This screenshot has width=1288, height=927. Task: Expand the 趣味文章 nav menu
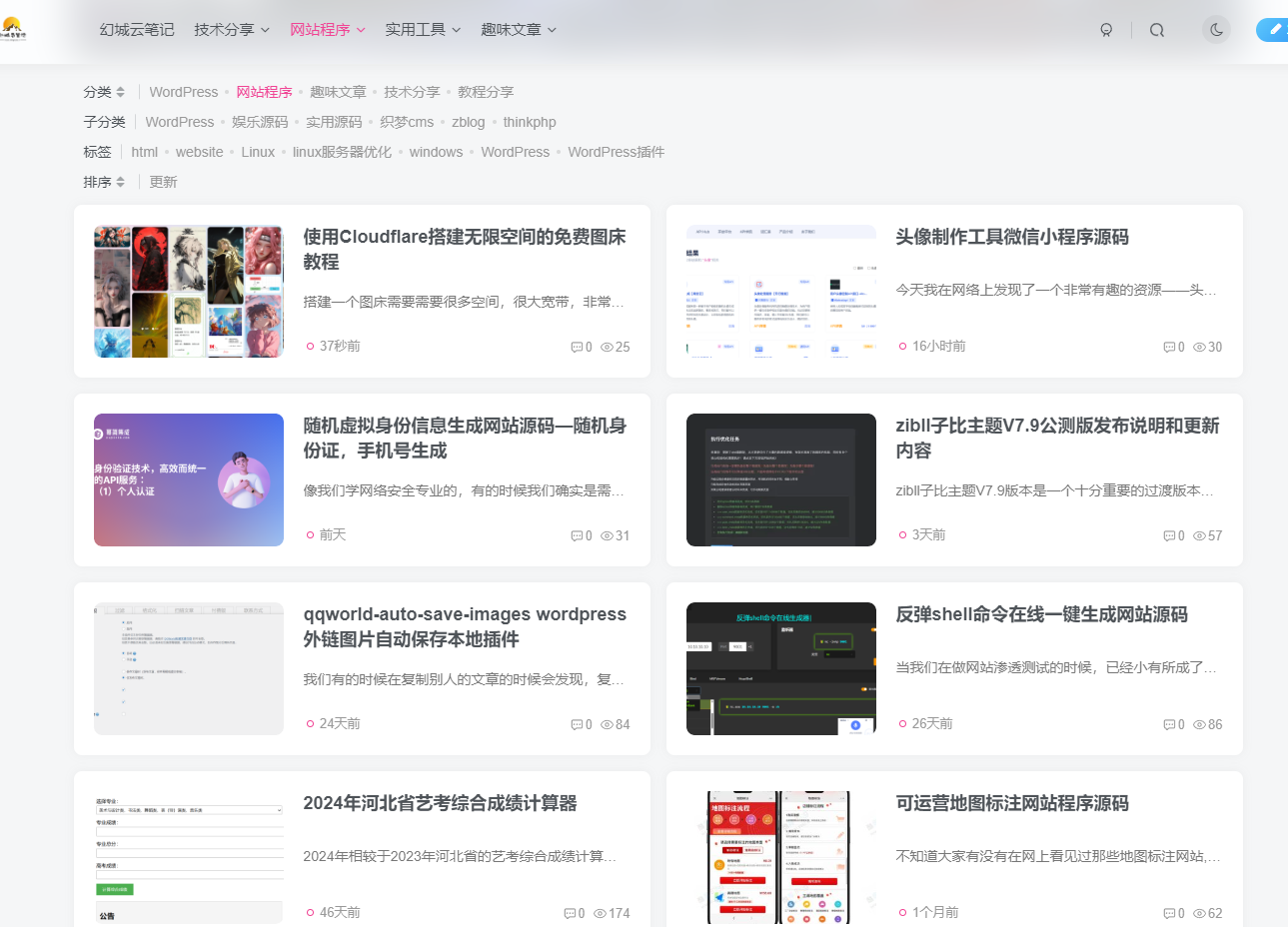(x=519, y=30)
